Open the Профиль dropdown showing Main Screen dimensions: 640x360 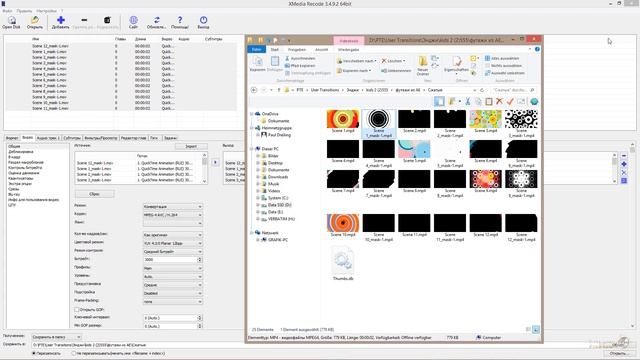[172, 268]
